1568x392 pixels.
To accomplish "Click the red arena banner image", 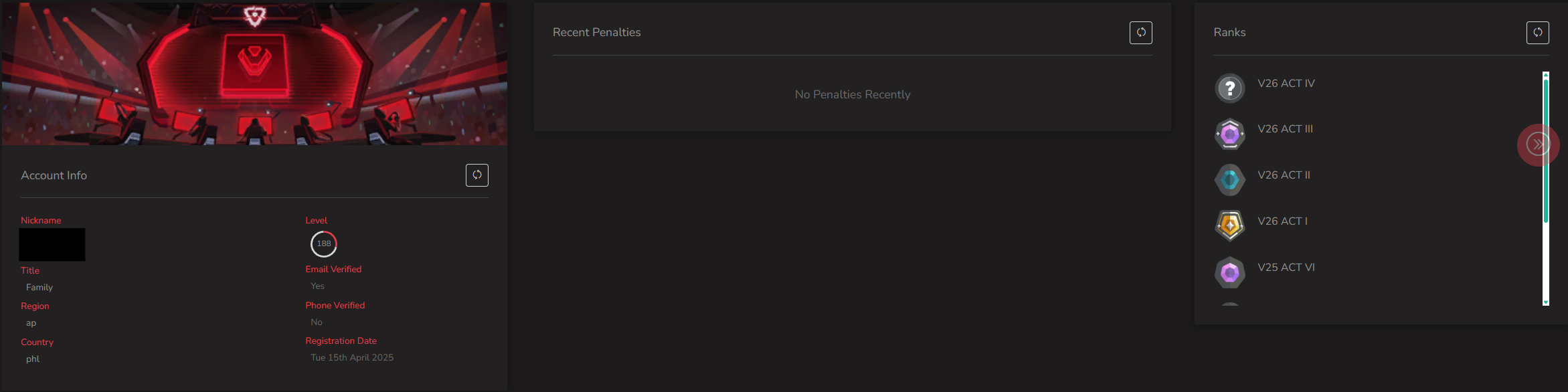I will coord(254,74).
